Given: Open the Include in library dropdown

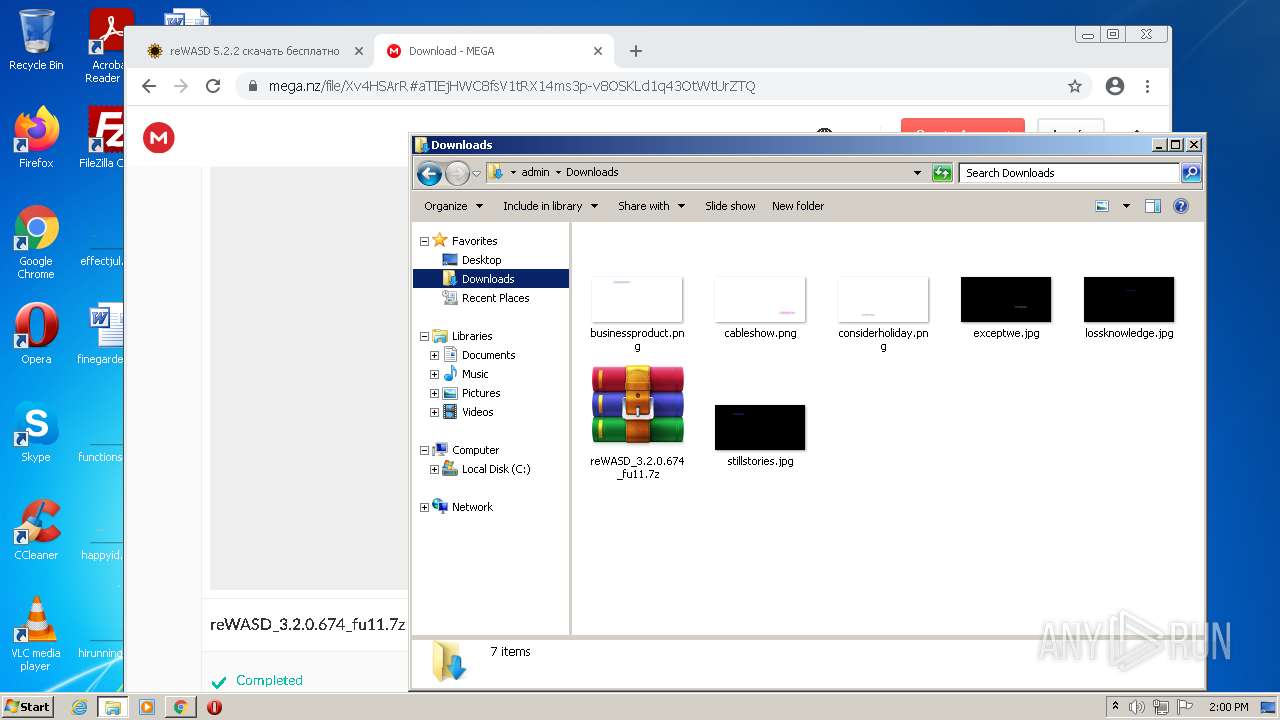Looking at the screenshot, I should click(550, 206).
